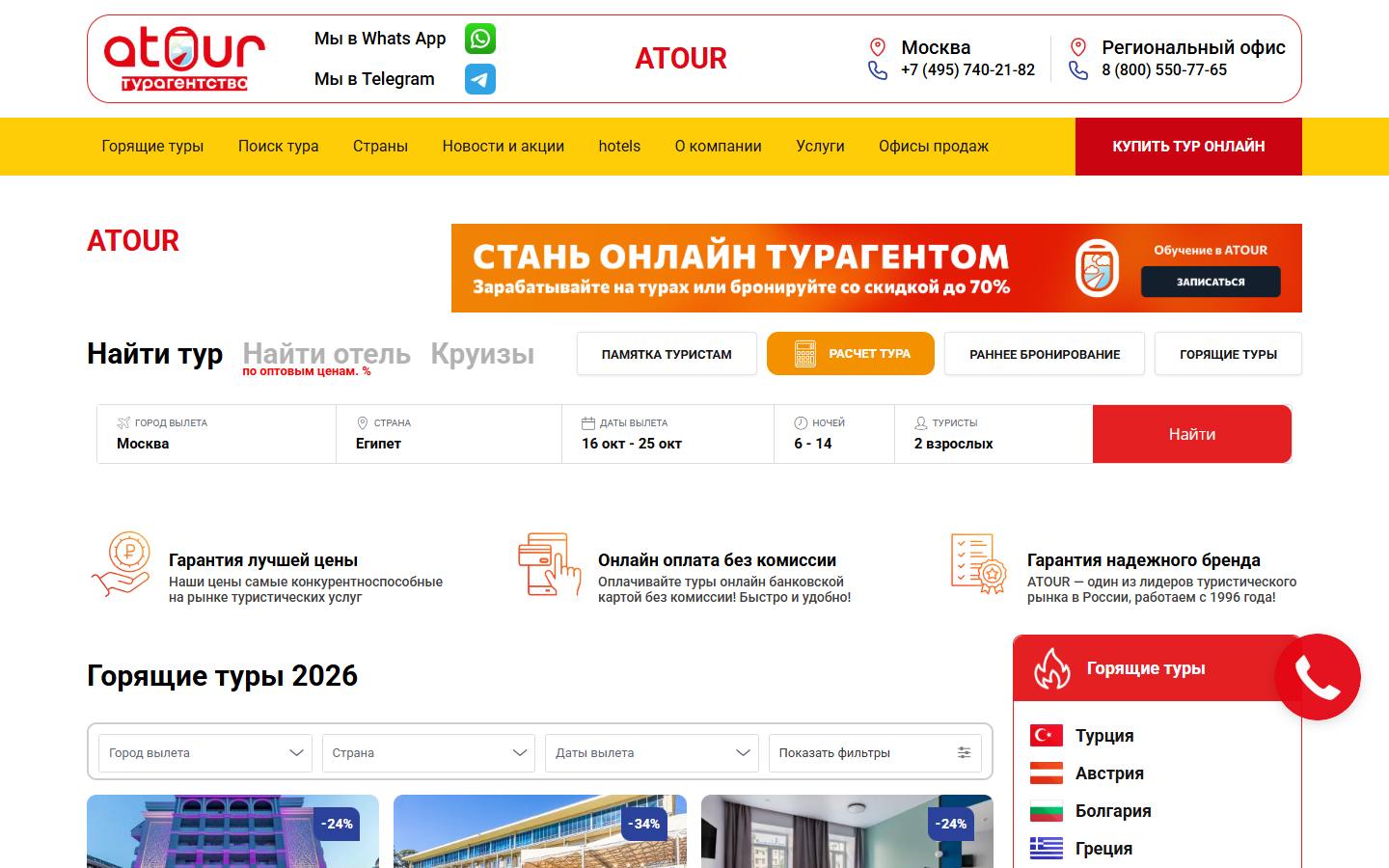Open the Даты вылета dropdown in hot tours
Image resolution: width=1389 pixels, height=868 pixels.
[652, 753]
